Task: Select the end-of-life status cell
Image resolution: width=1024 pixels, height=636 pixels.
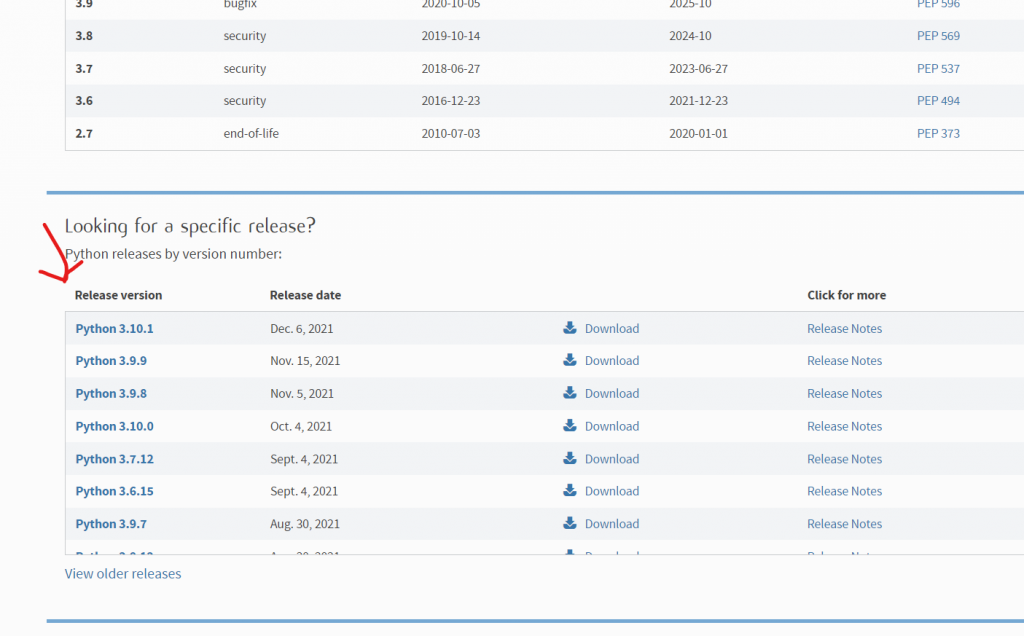Action: [251, 133]
